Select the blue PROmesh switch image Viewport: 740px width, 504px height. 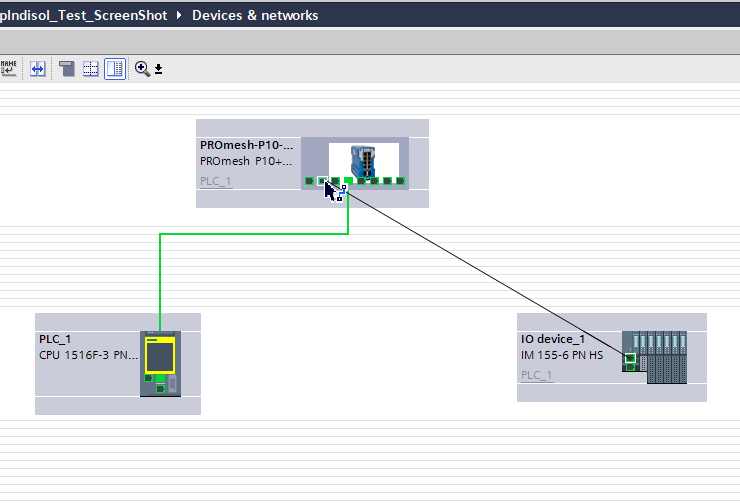(x=363, y=160)
